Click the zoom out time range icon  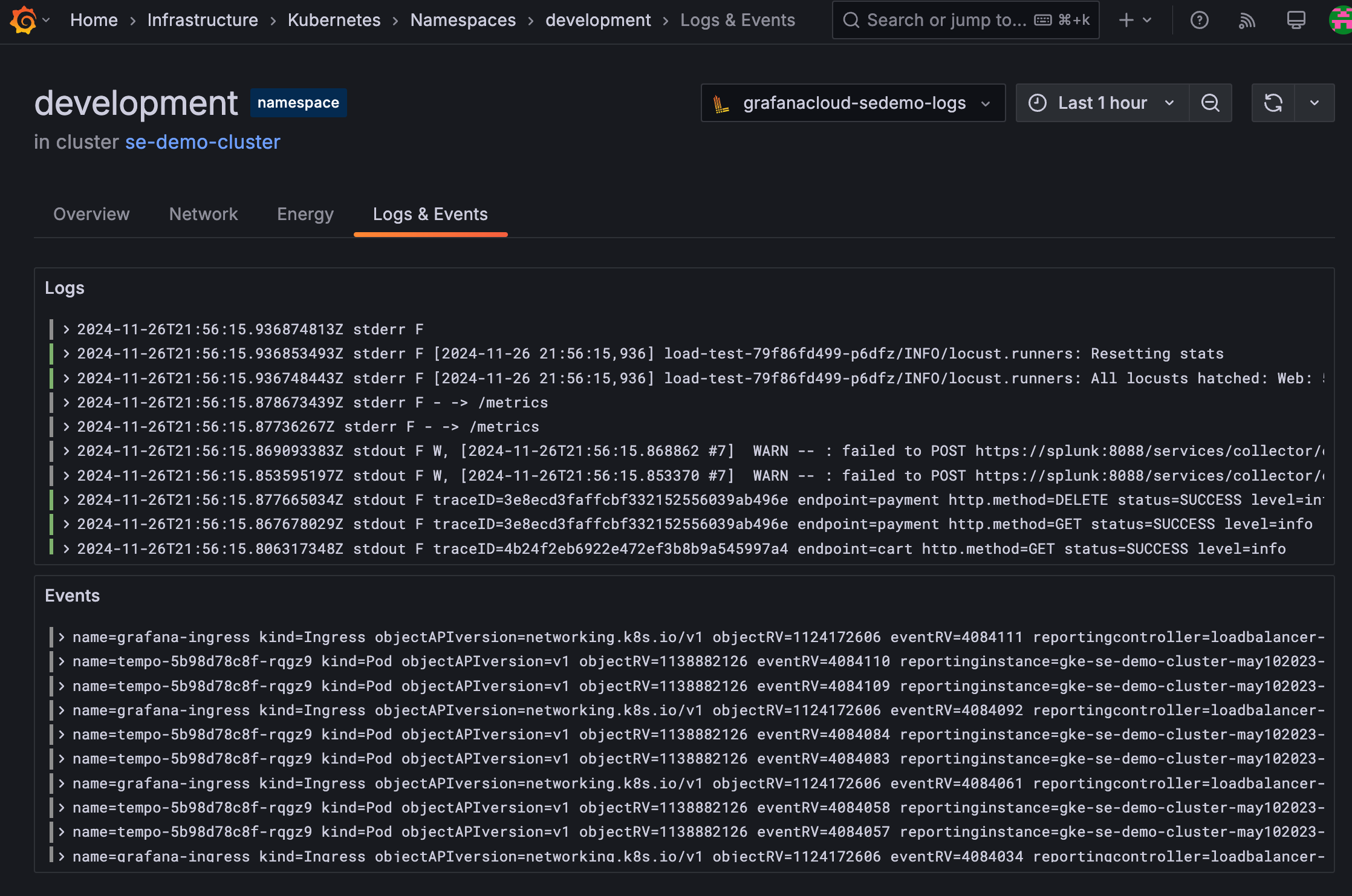[x=1211, y=103]
